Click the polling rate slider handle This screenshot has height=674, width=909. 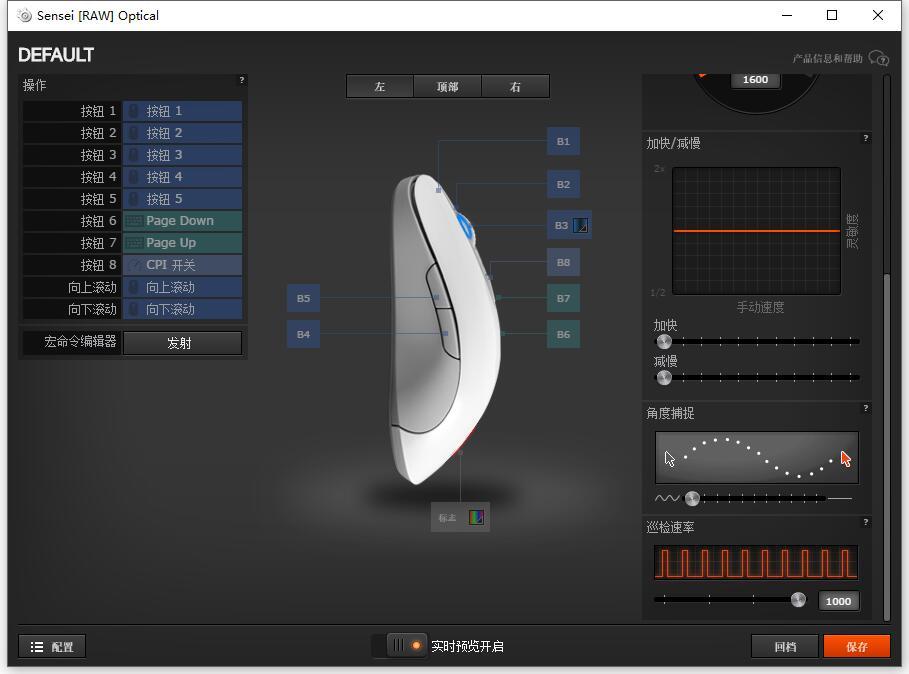tap(798, 600)
